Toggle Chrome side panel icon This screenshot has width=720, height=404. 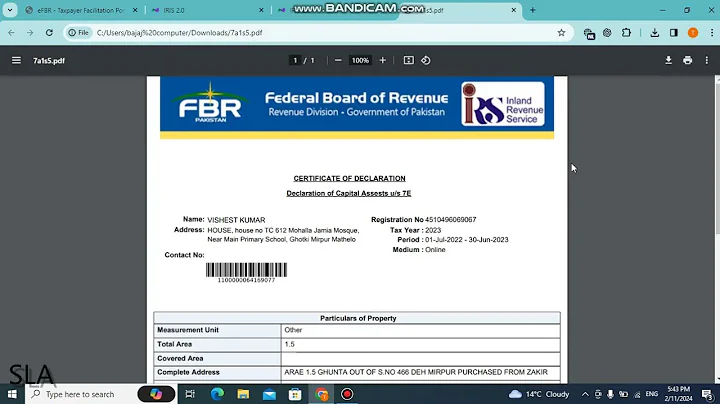[x=674, y=33]
